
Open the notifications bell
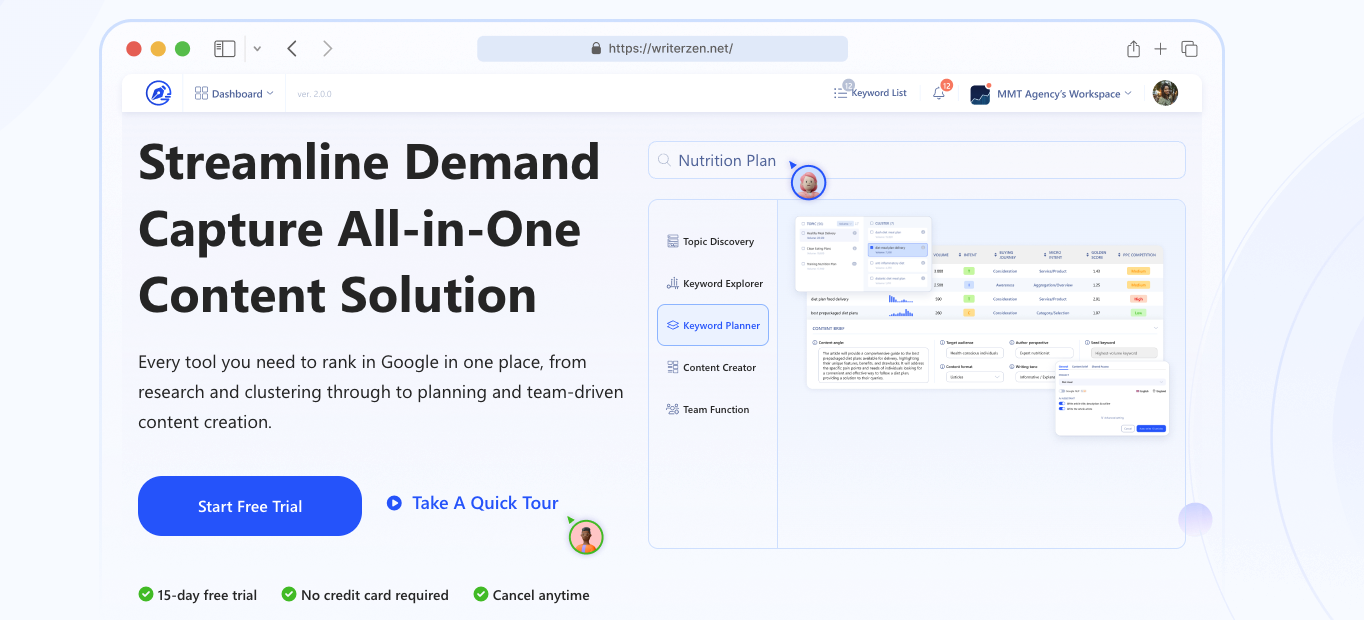click(x=938, y=93)
